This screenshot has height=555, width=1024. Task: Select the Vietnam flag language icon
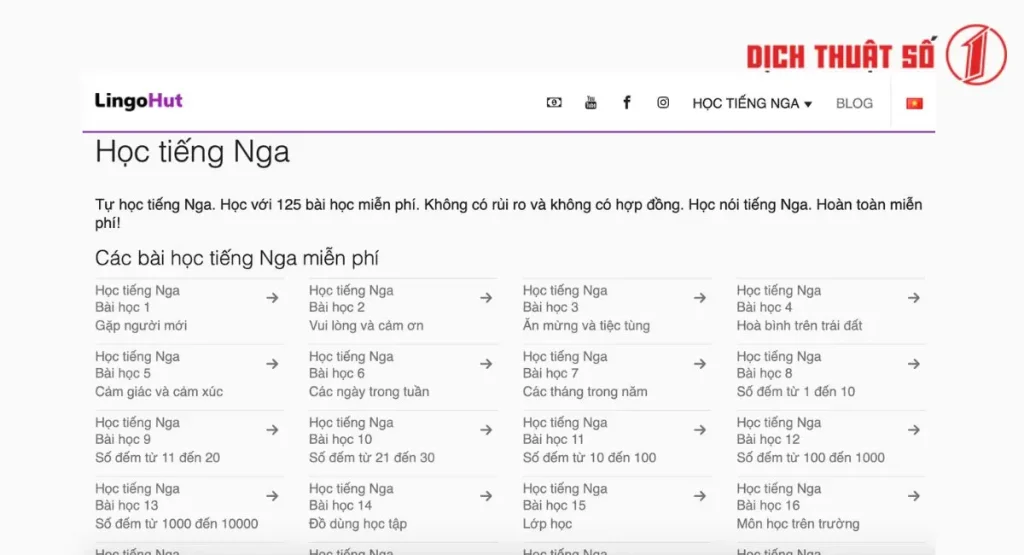[x=914, y=103]
